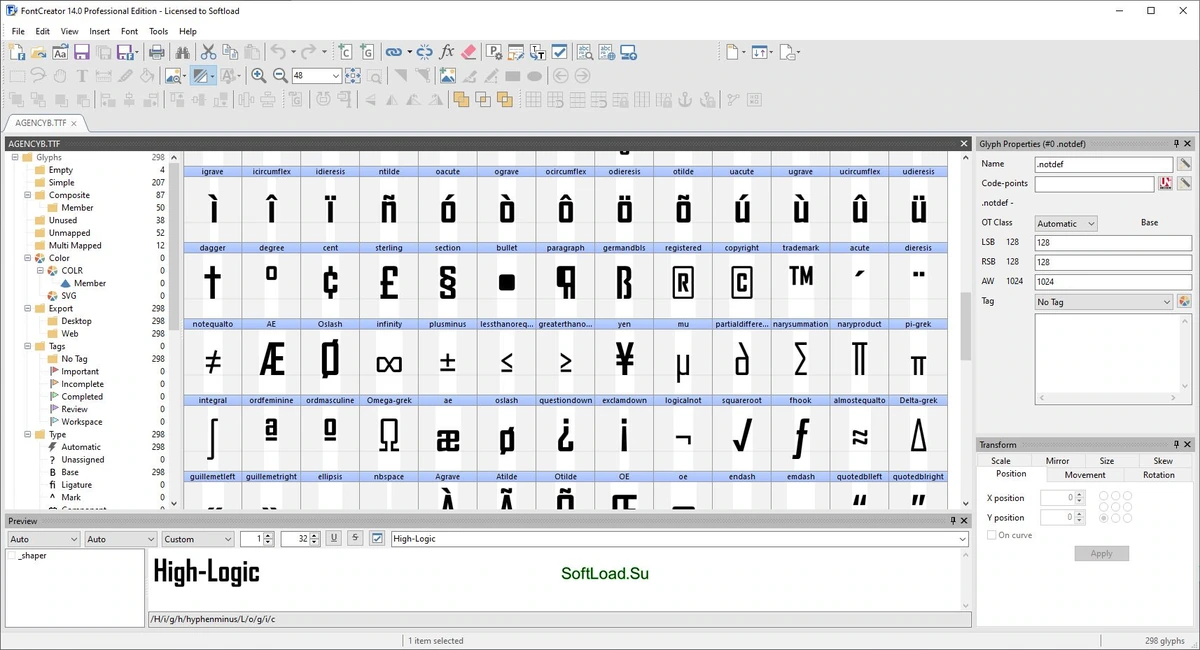
Task: Toggle the Strikethrough S button in Preview
Action: [354, 539]
